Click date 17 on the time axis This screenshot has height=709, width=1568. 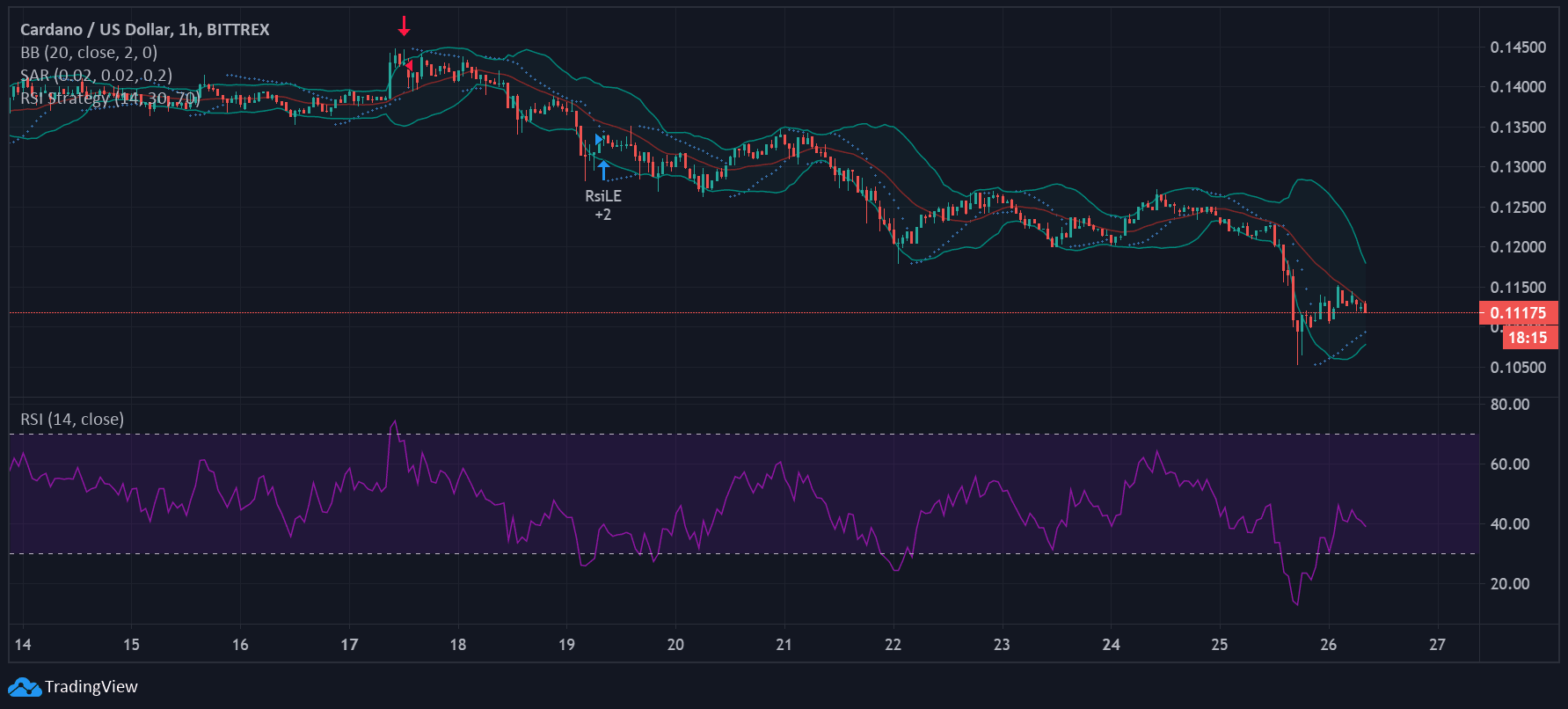coord(349,645)
